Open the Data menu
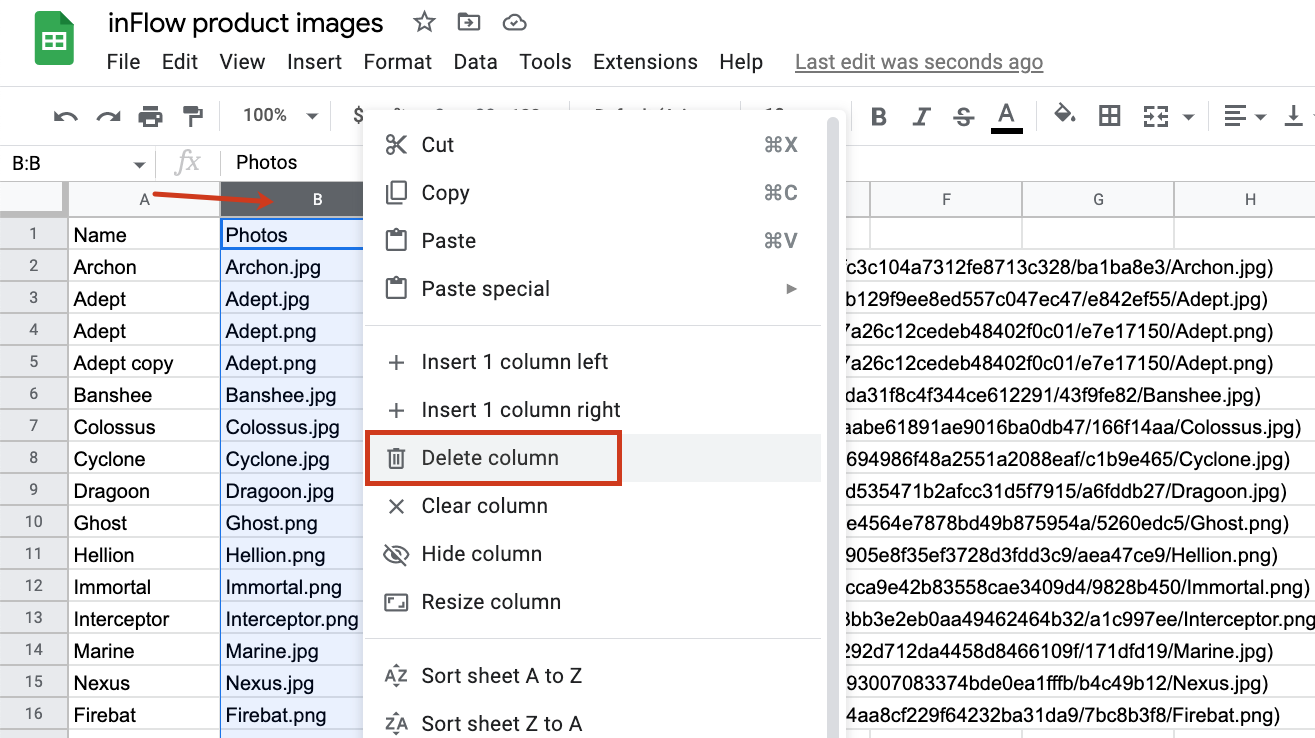 click(x=475, y=62)
